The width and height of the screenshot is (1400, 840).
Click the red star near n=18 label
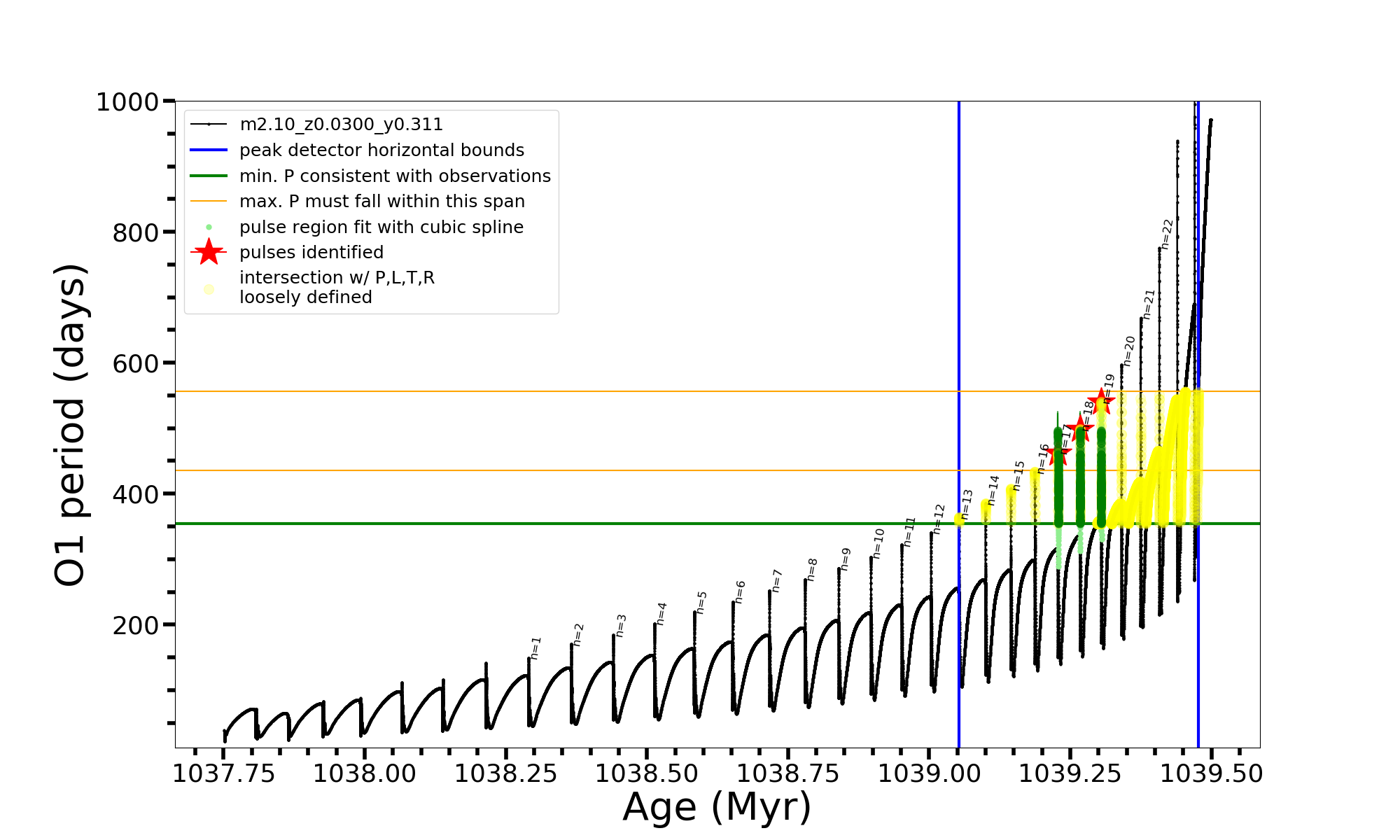tap(1080, 427)
